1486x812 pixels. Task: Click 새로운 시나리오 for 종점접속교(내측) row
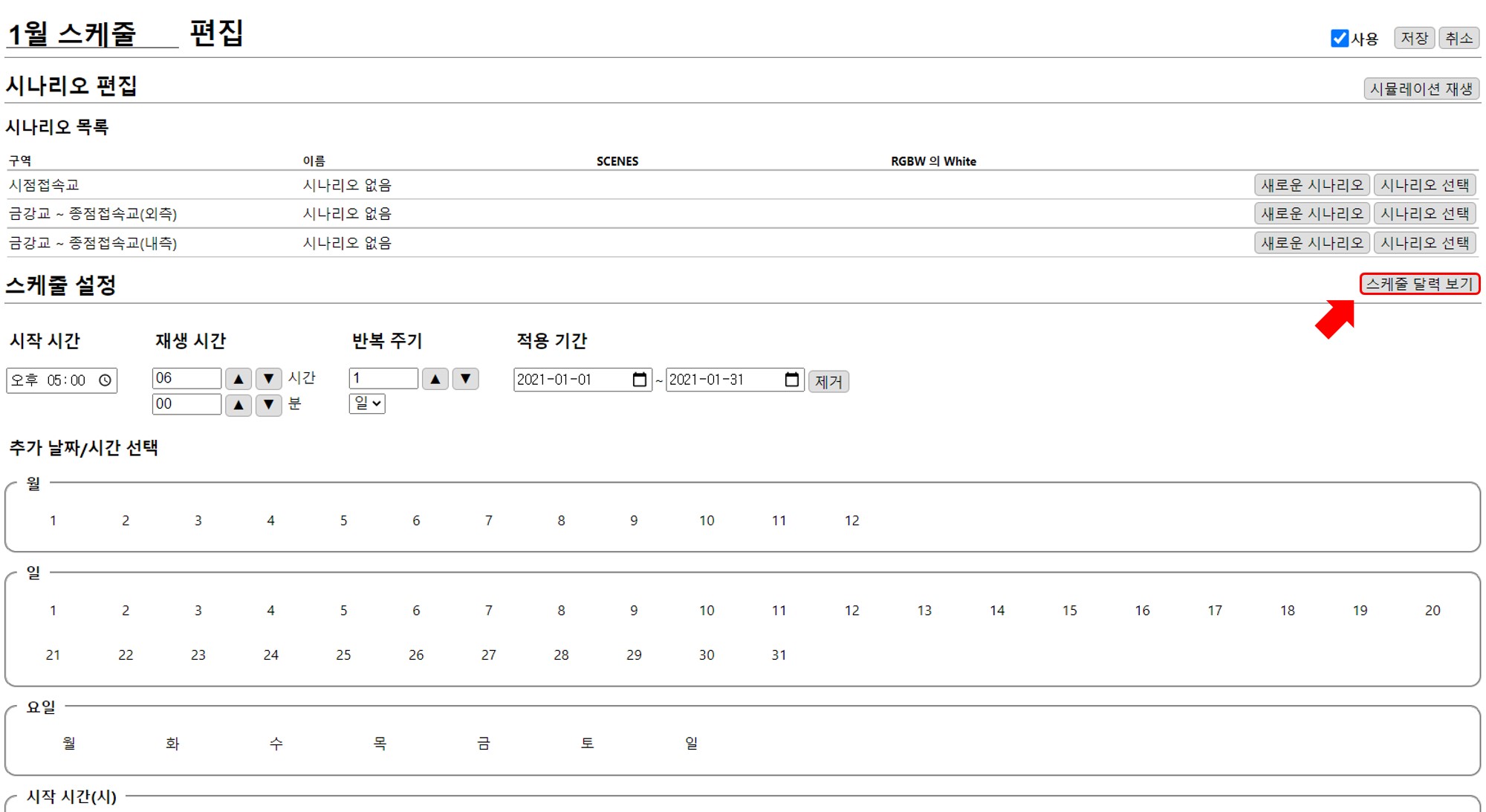1312,243
